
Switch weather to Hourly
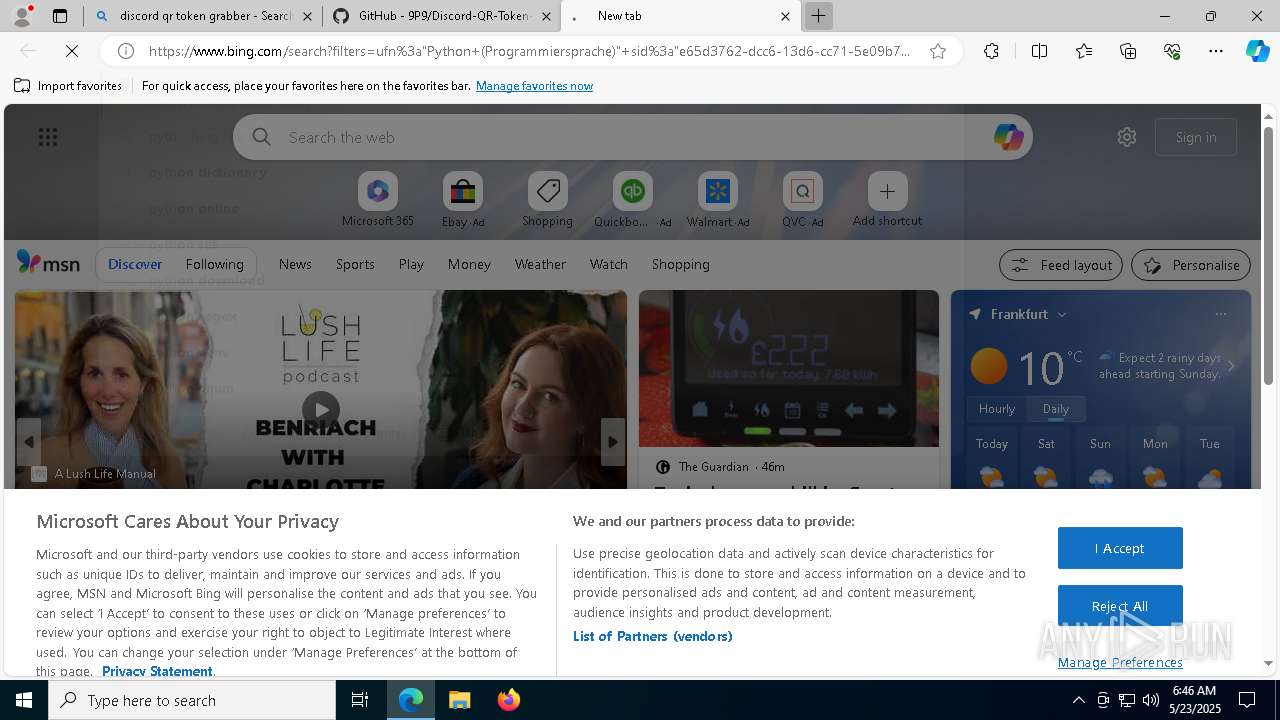997,409
